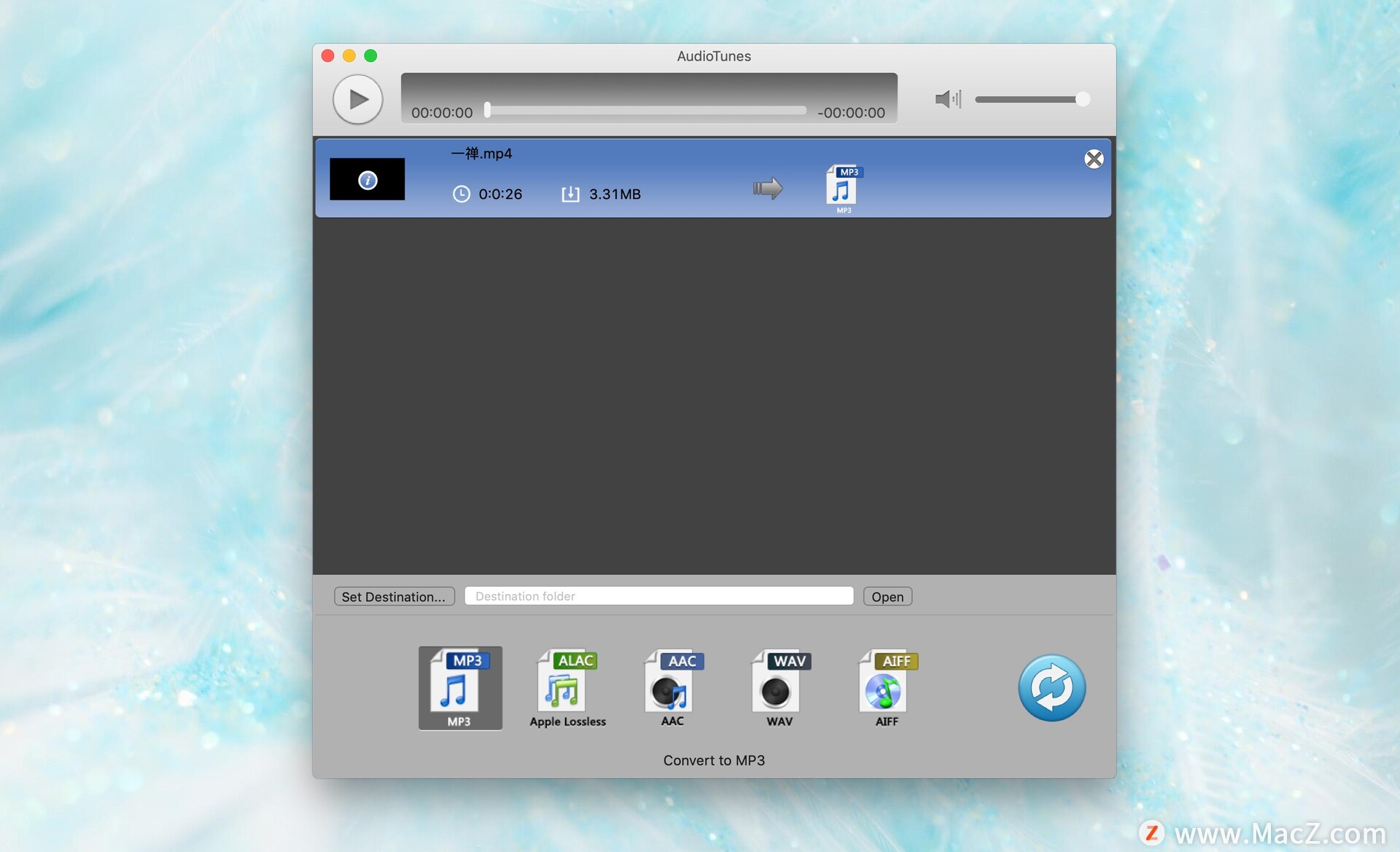1400x852 pixels.
Task: Open info for 一禅.mp4 thumbnail
Action: click(367, 179)
